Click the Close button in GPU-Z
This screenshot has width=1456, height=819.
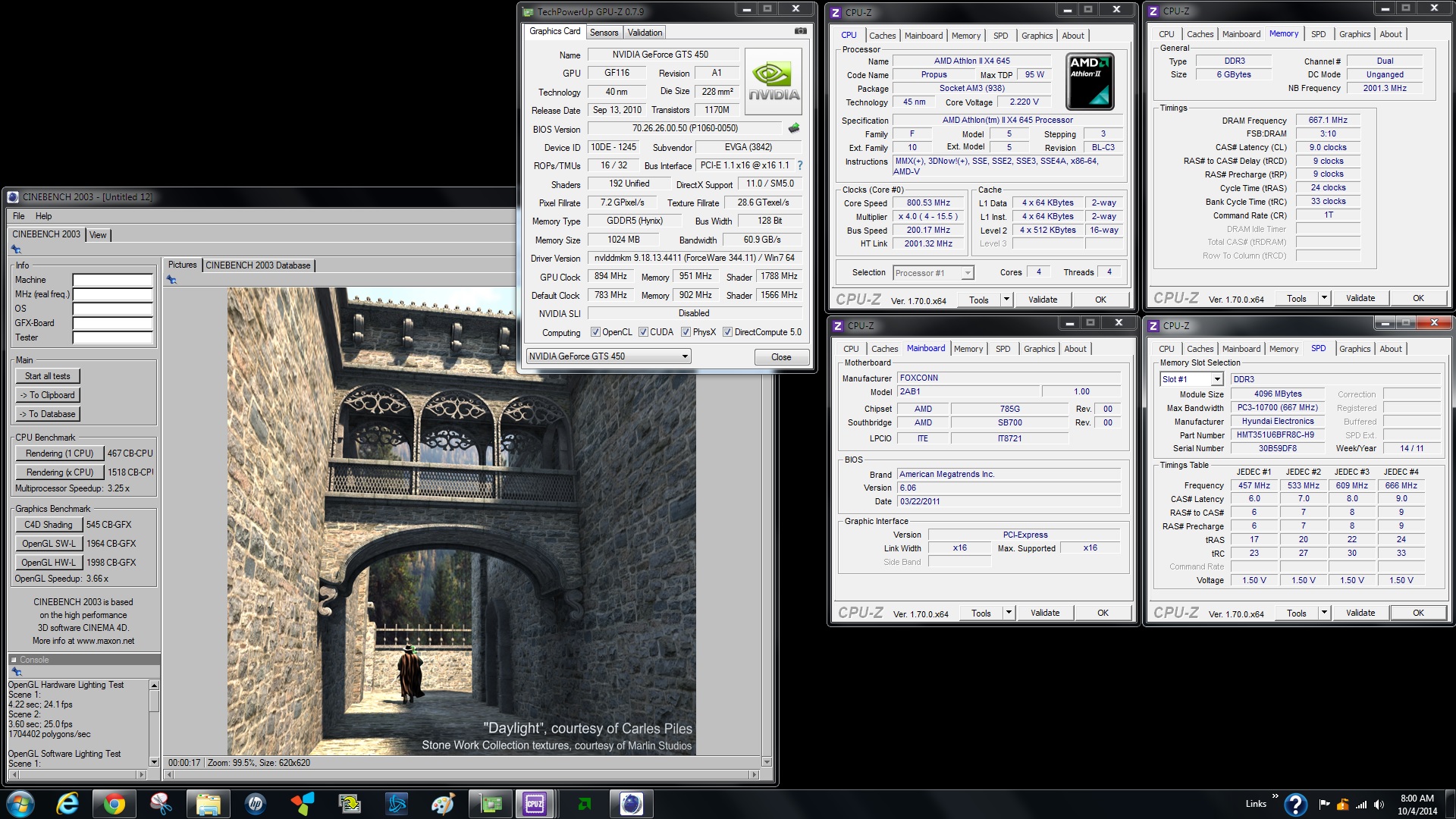pyautogui.click(x=781, y=357)
